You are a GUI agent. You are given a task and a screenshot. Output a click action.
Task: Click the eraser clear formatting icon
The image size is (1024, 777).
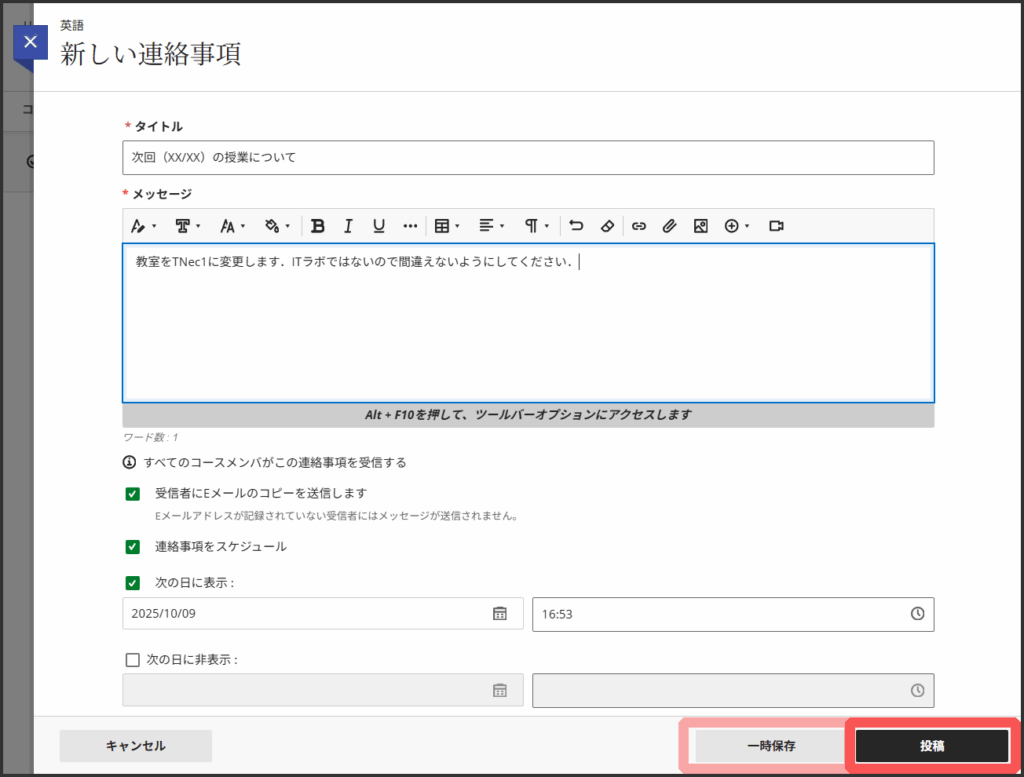(x=607, y=226)
